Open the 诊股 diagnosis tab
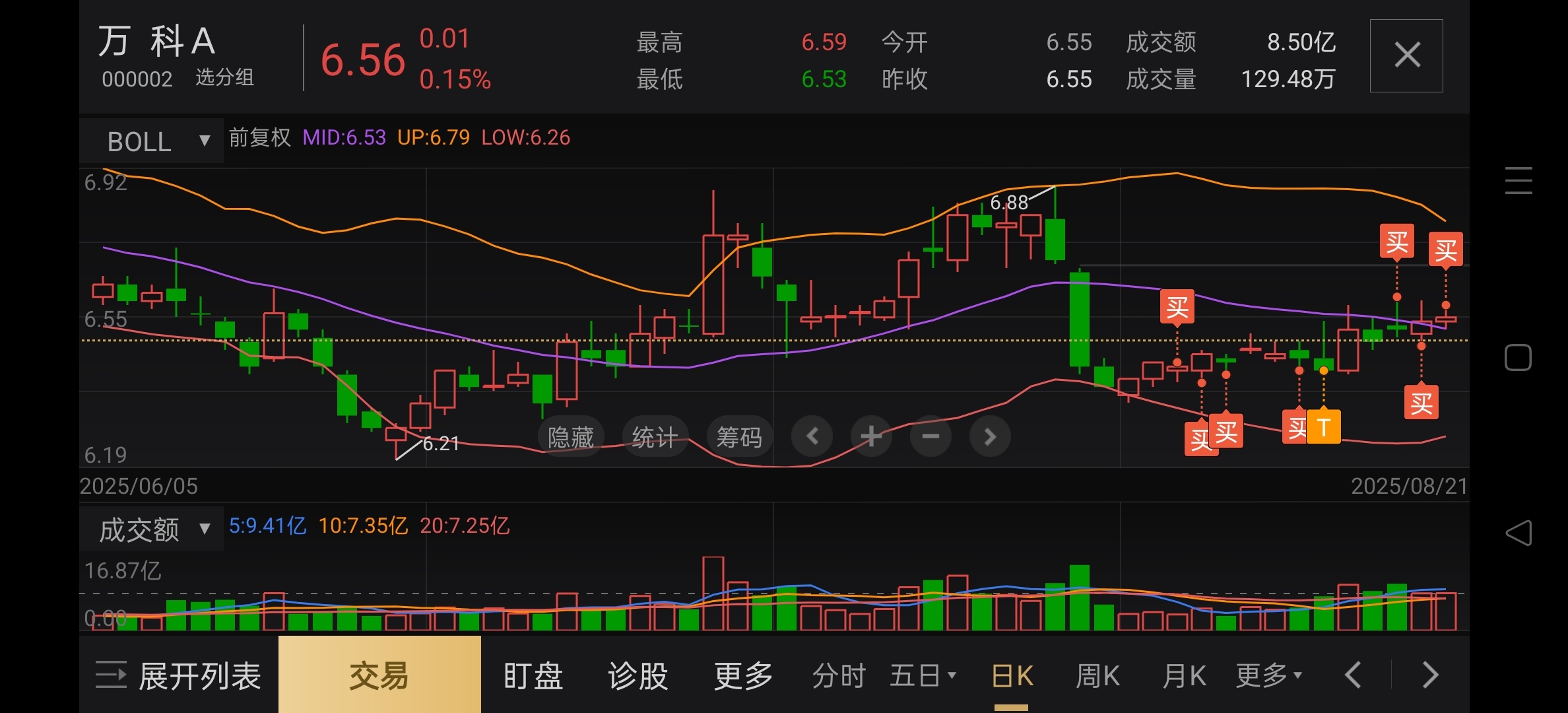This screenshot has width=1568, height=713. point(638,676)
